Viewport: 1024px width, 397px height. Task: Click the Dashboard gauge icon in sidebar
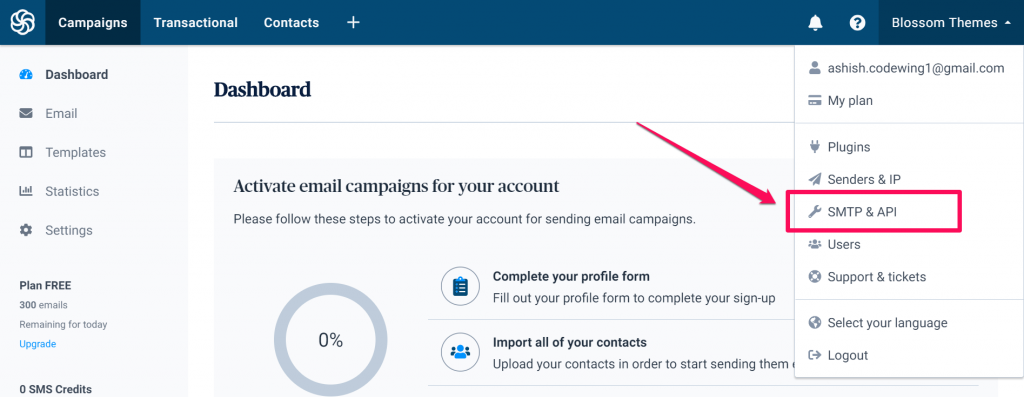(25, 74)
